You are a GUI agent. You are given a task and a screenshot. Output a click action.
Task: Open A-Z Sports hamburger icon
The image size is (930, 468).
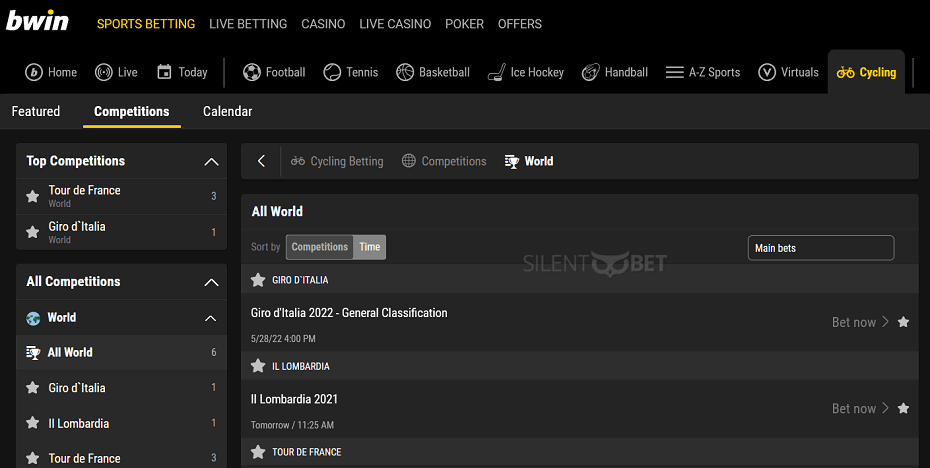click(x=674, y=72)
